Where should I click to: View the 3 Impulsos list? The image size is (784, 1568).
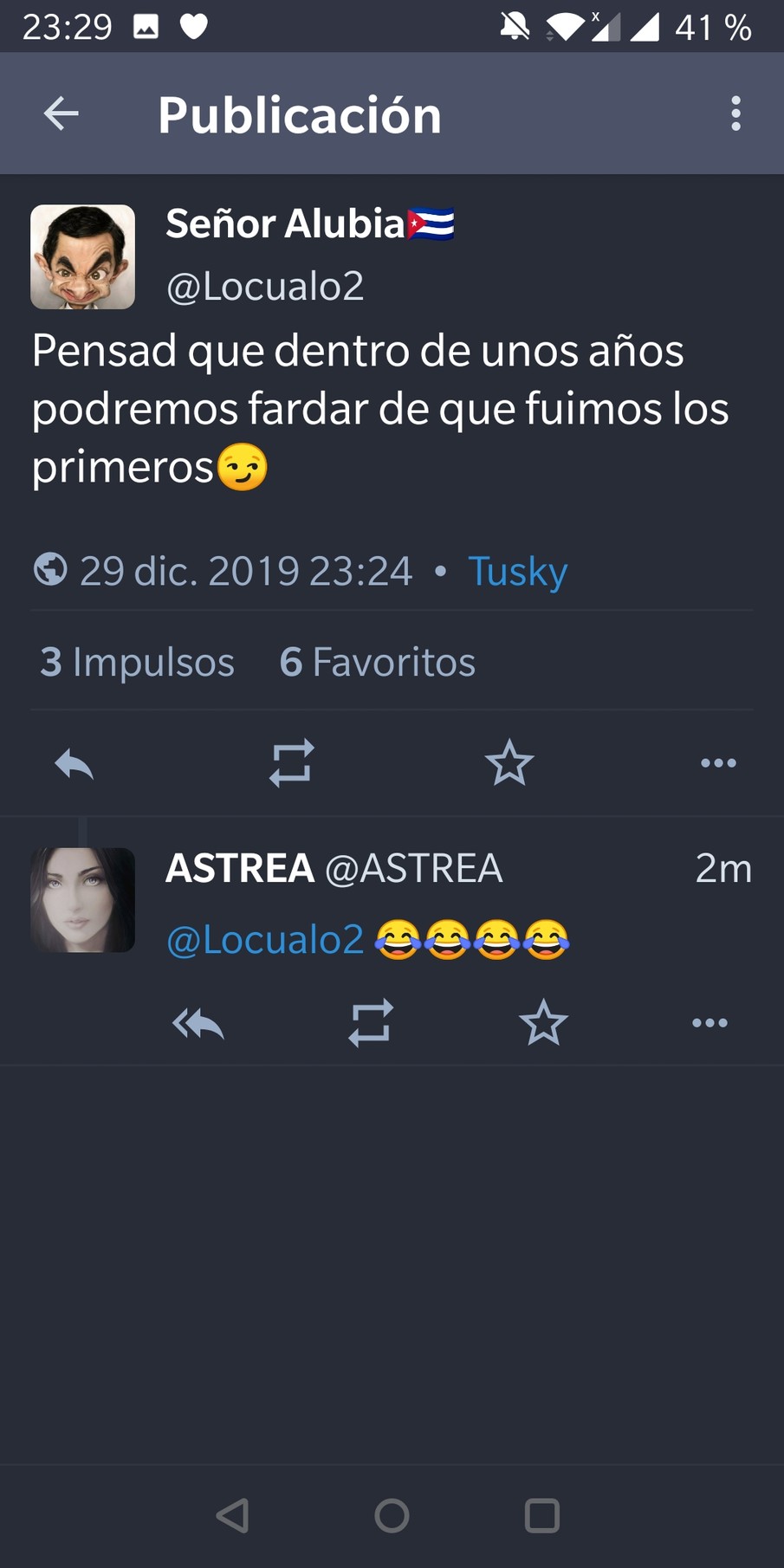pyautogui.click(x=137, y=662)
